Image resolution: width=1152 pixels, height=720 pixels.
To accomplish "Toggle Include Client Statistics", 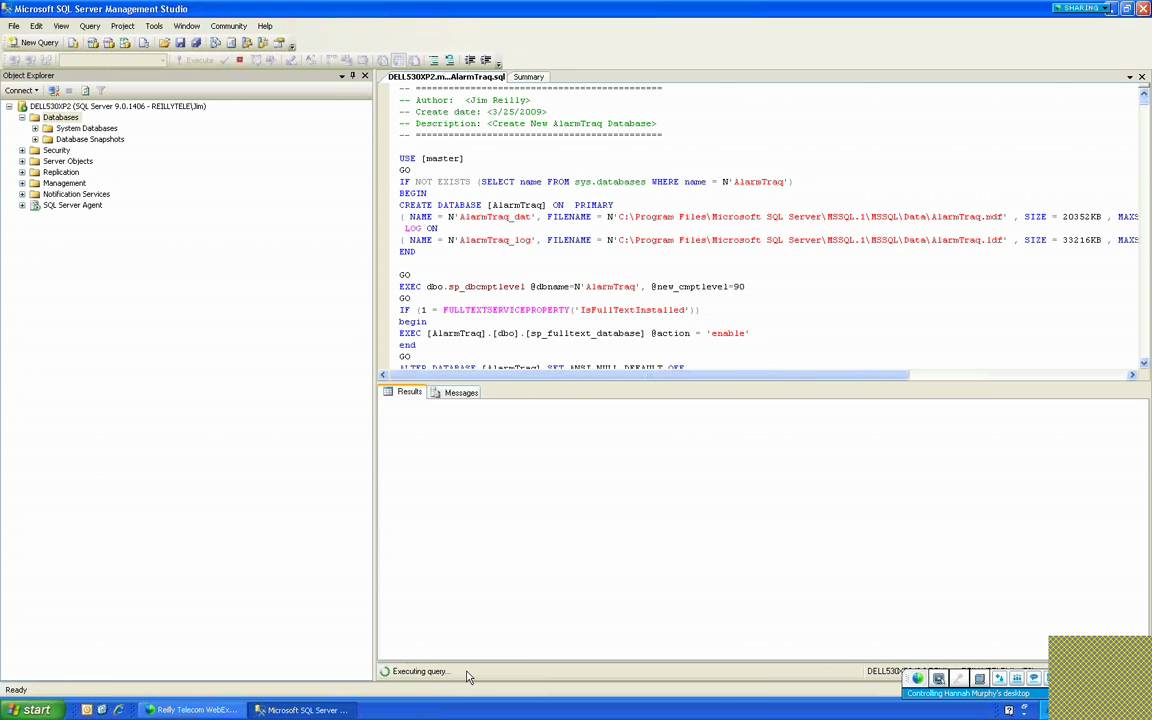I will pyautogui.click(x=347, y=60).
